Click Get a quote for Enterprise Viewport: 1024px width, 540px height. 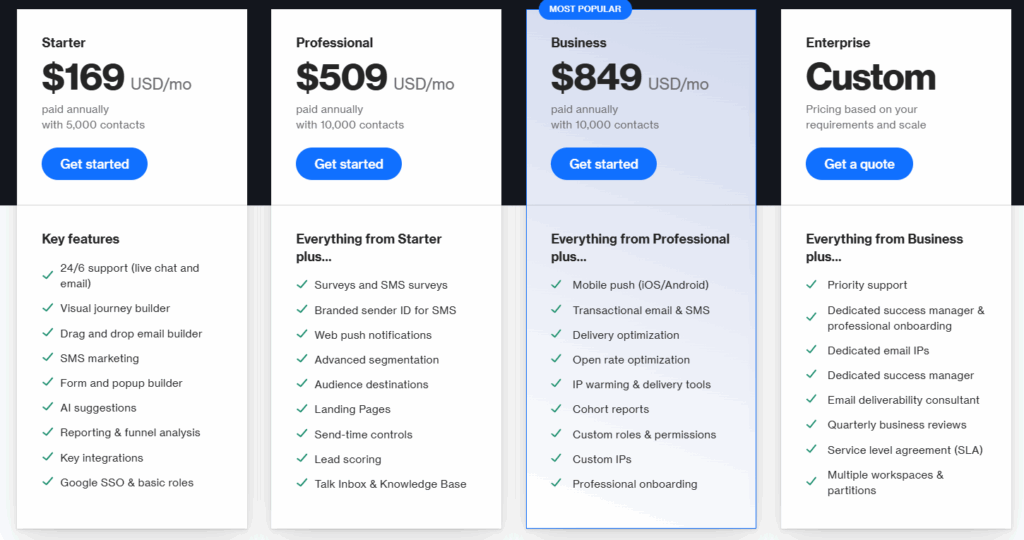[859, 164]
